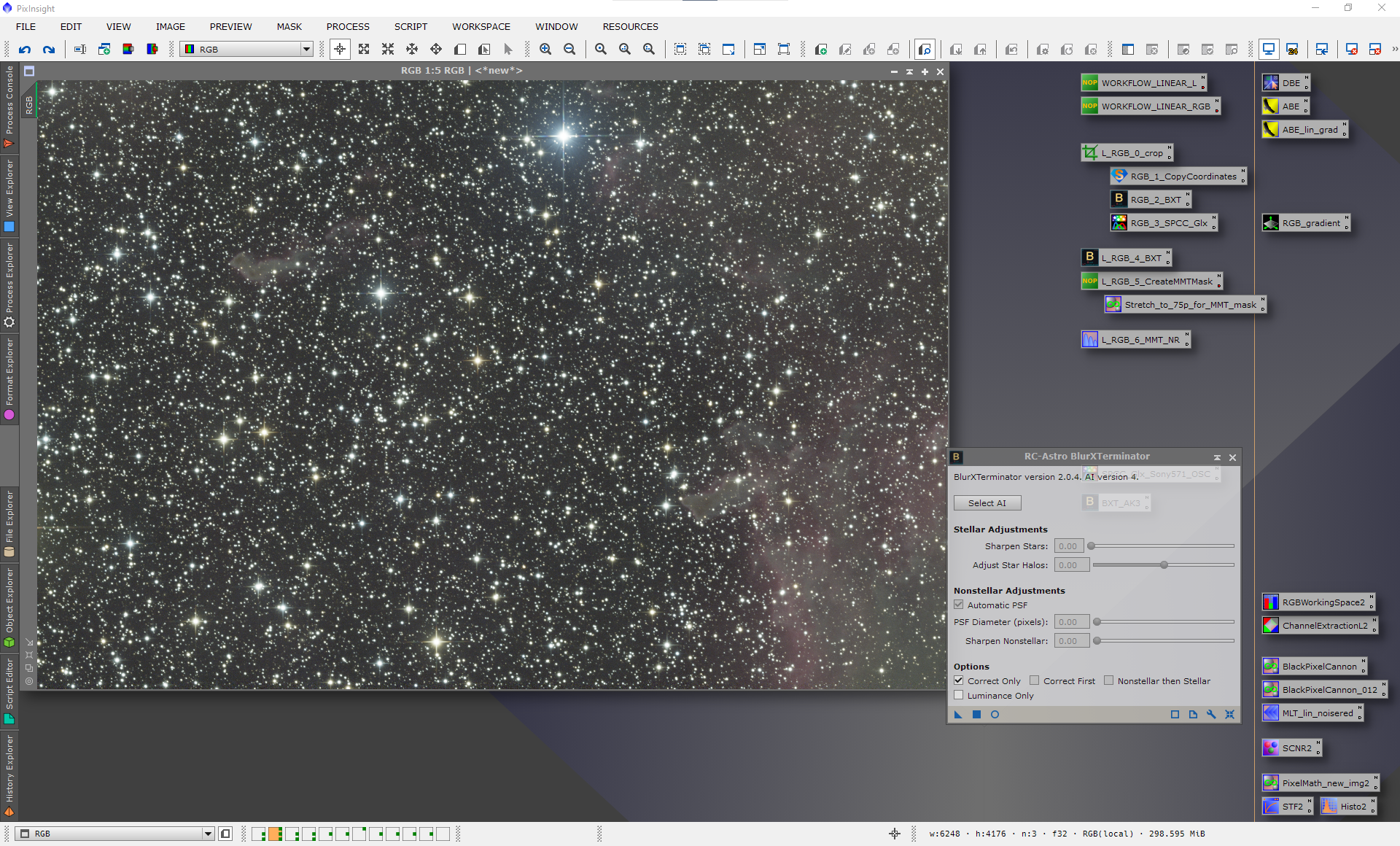The height and width of the screenshot is (846, 1400).
Task: Click Sharpen Stars slider handle
Action: click(x=1092, y=546)
